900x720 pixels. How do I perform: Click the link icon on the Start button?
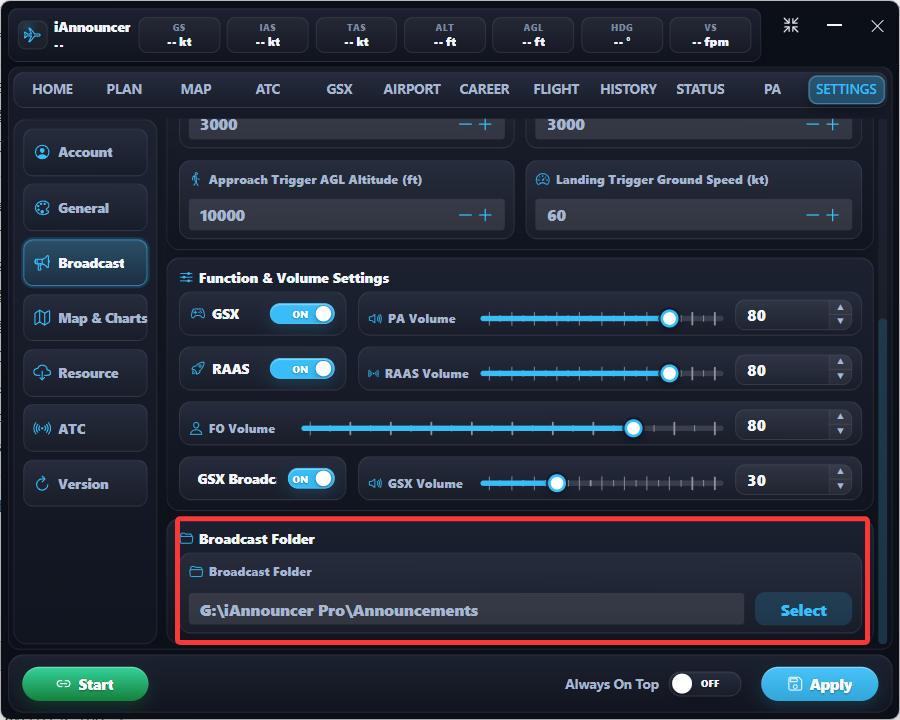pyautogui.click(x=63, y=684)
